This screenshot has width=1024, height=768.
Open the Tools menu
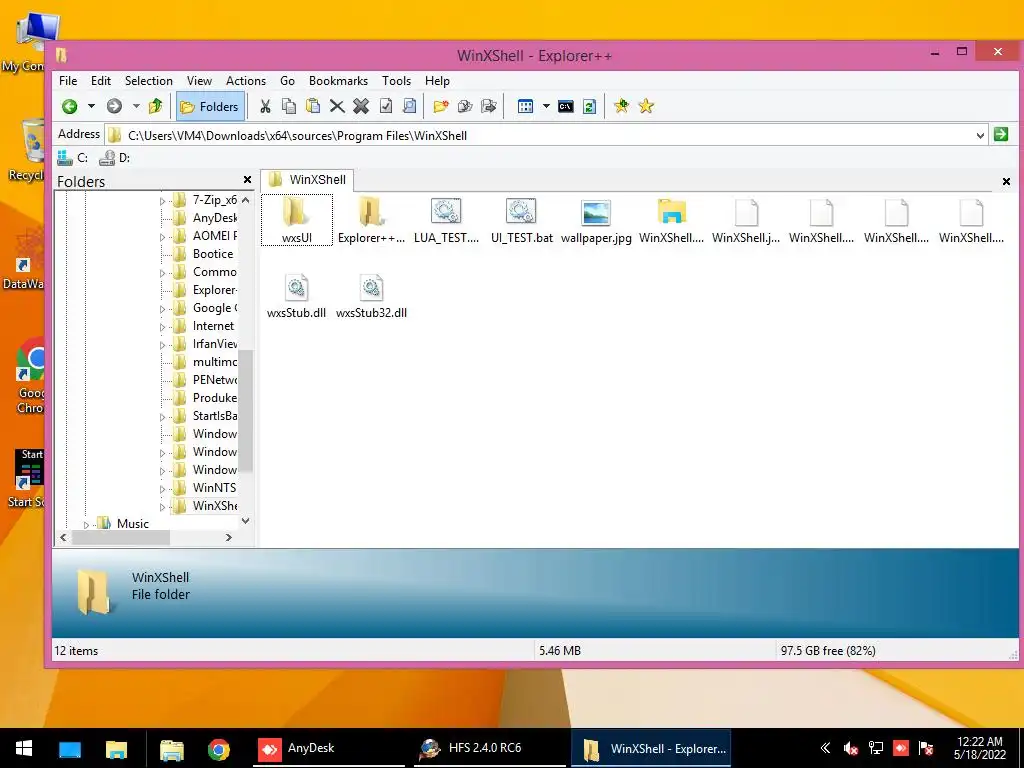(396, 81)
